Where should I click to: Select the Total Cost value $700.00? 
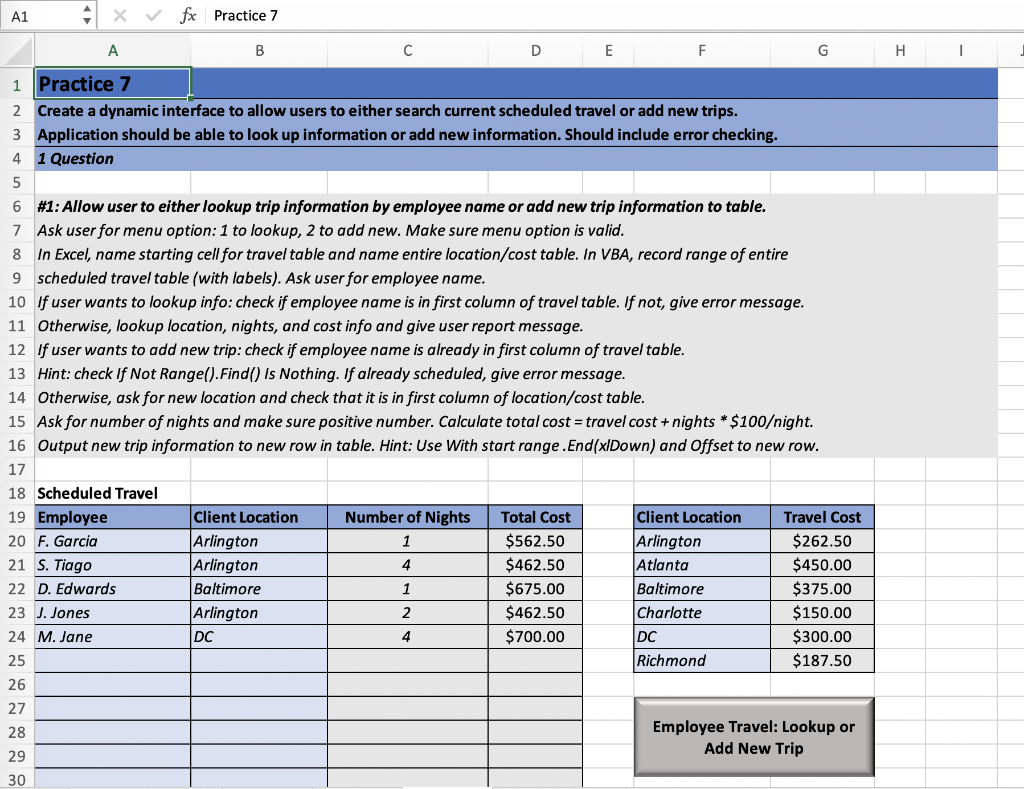tap(535, 637)
